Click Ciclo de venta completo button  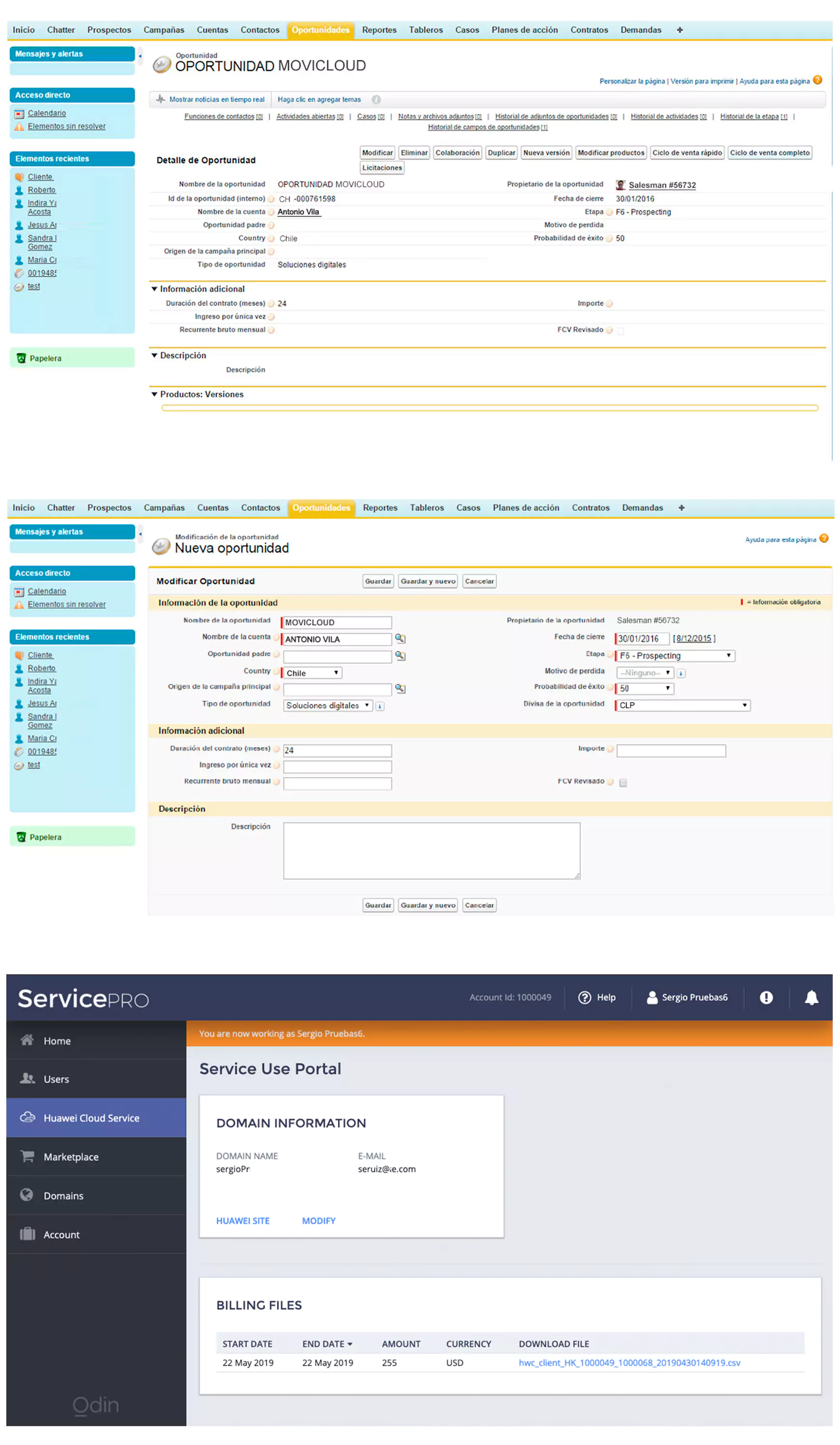(x=770, y=153)
